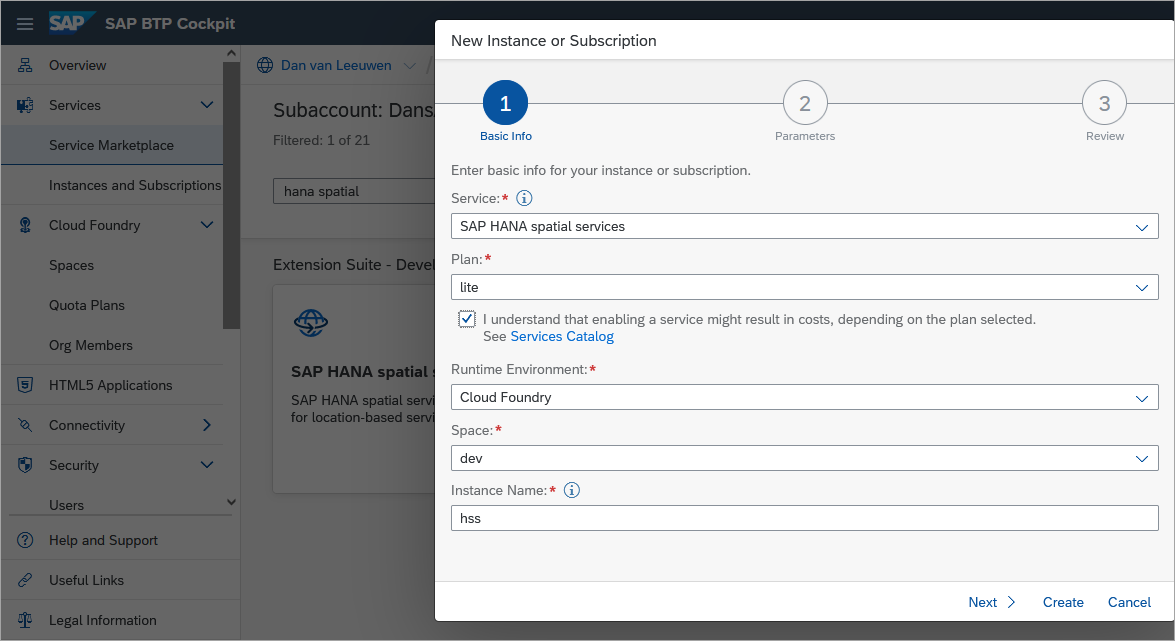This screenshot has height=641, width=1175.
Task: Click the Instance Name info icon
Action: coord(572,490)
